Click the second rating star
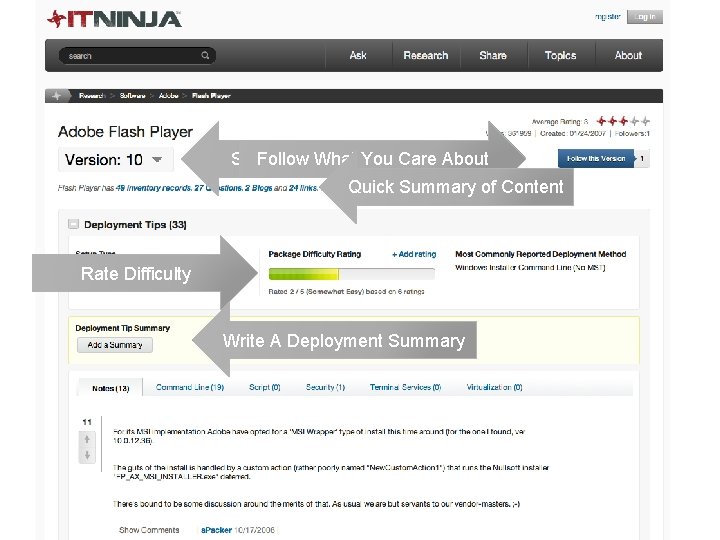Screen dimensions: 720x540 [x=612, y=121]
